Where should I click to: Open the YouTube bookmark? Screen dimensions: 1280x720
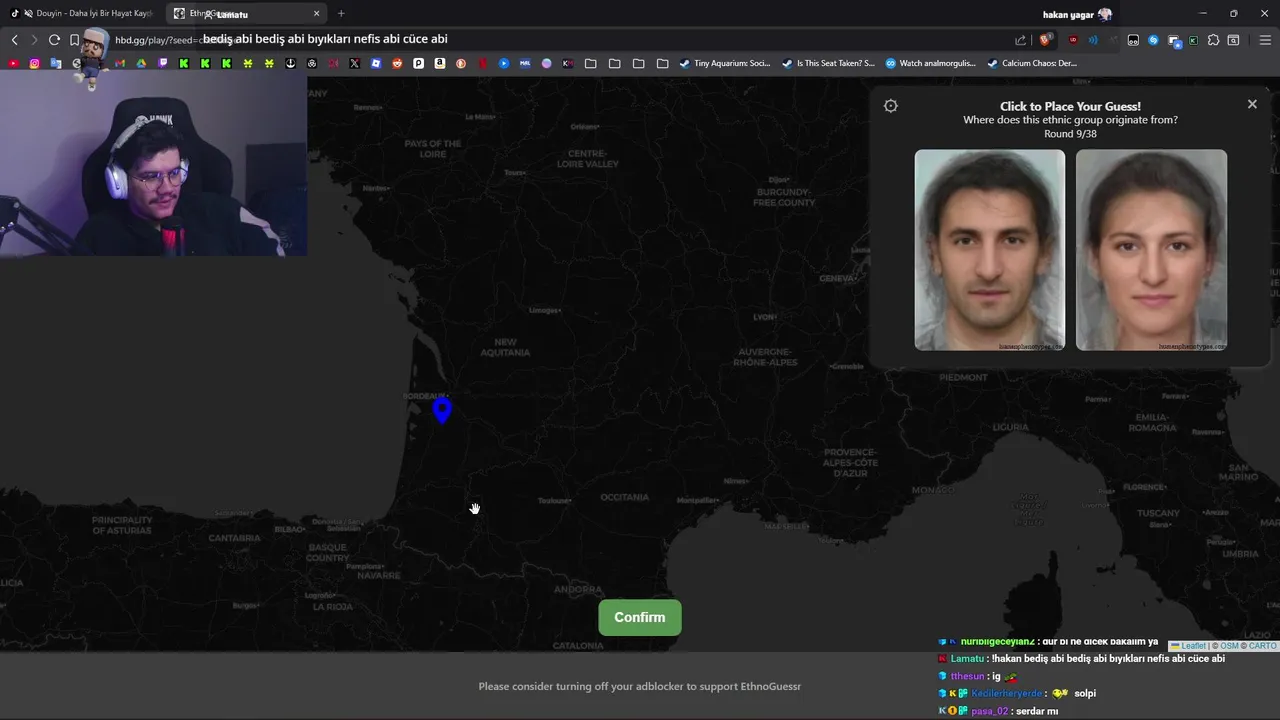[x=13, y=63]
